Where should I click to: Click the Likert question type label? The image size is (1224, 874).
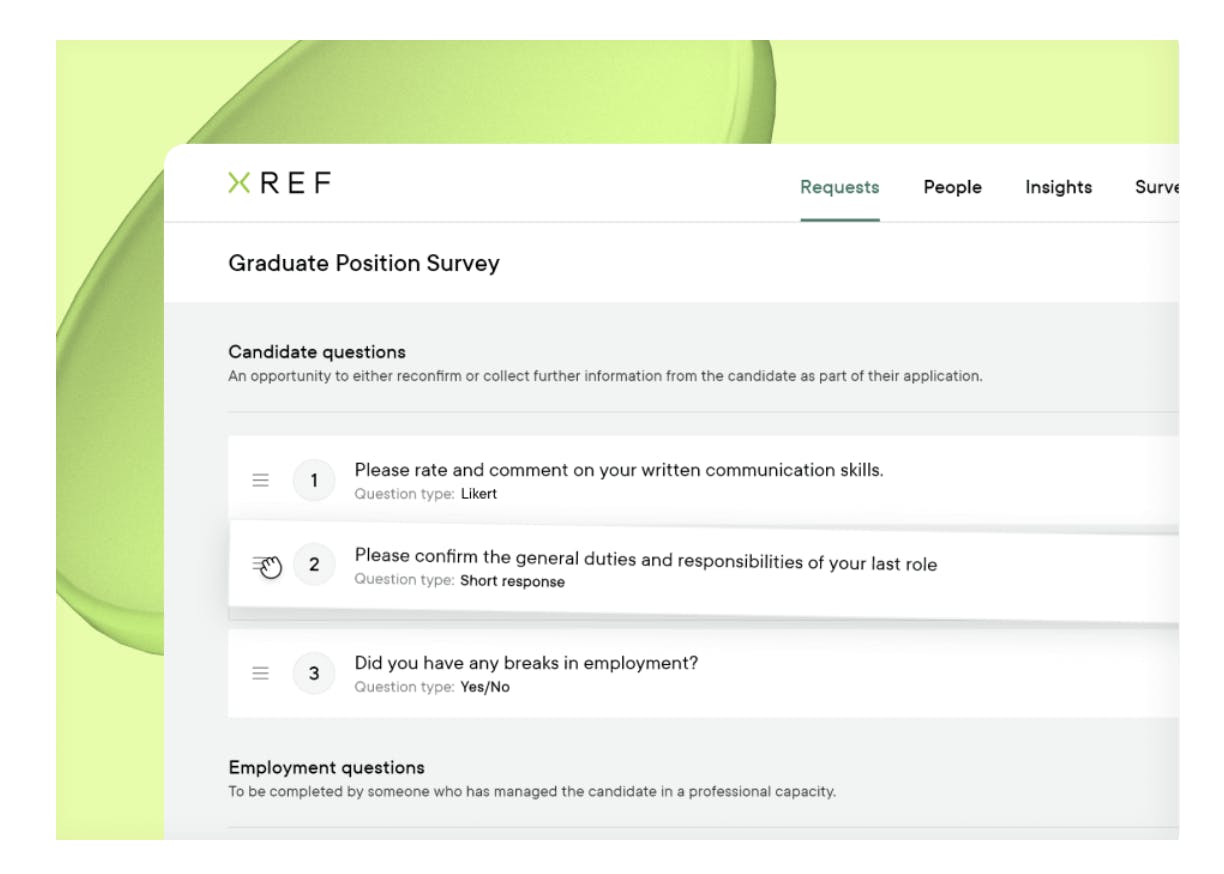[478, 494]
